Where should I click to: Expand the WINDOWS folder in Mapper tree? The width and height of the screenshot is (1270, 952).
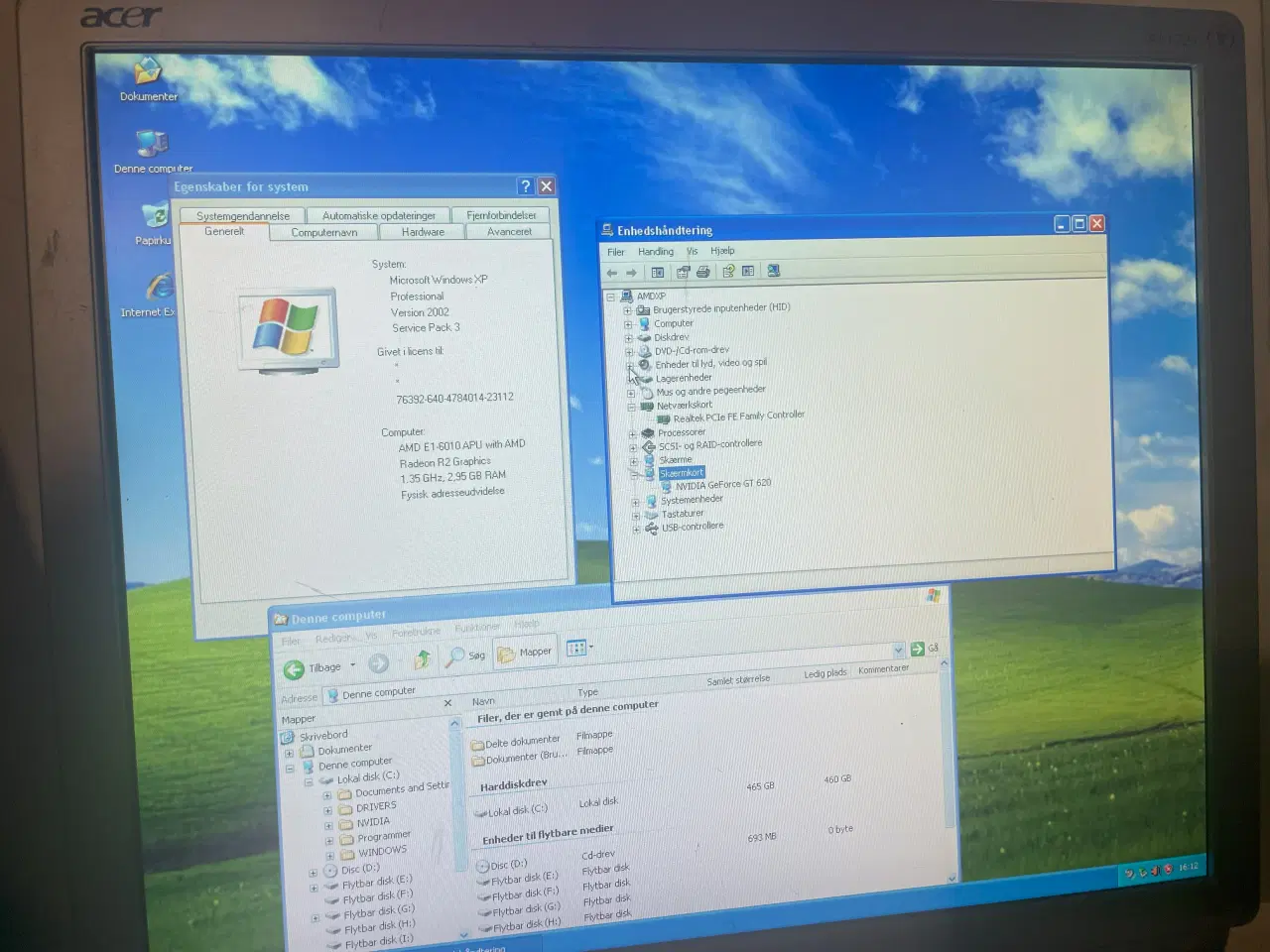(329, 855)
